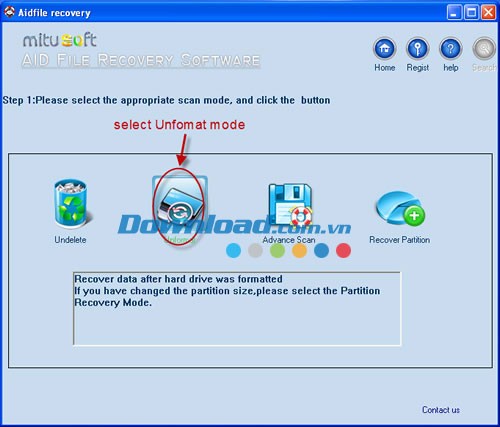
Task: Open the Contact us link
Action: pyautogui.click(x=441, y=410)
